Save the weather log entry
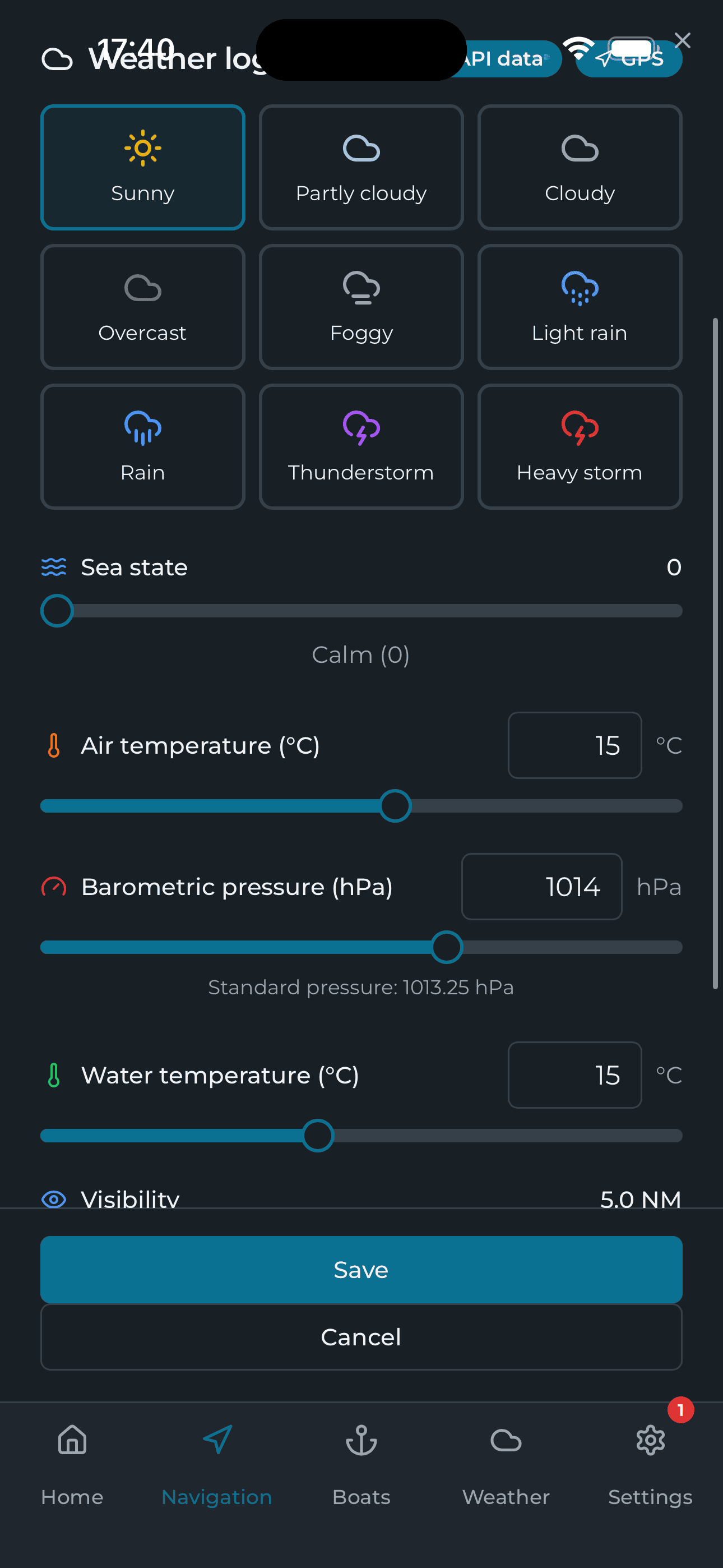This screenshot has width=723, height=1568. coord(361,1270)
